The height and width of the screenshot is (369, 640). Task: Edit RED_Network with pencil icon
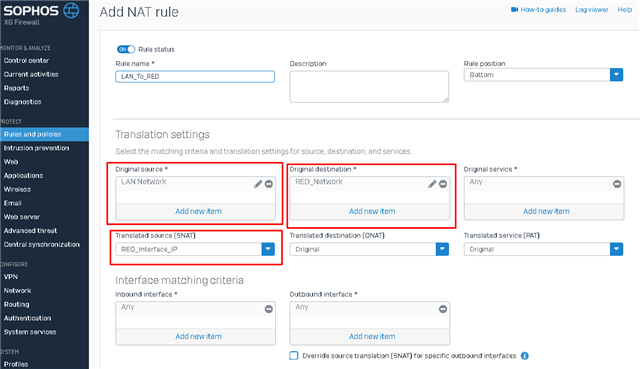pyautogui.click(x=432, y=184)
